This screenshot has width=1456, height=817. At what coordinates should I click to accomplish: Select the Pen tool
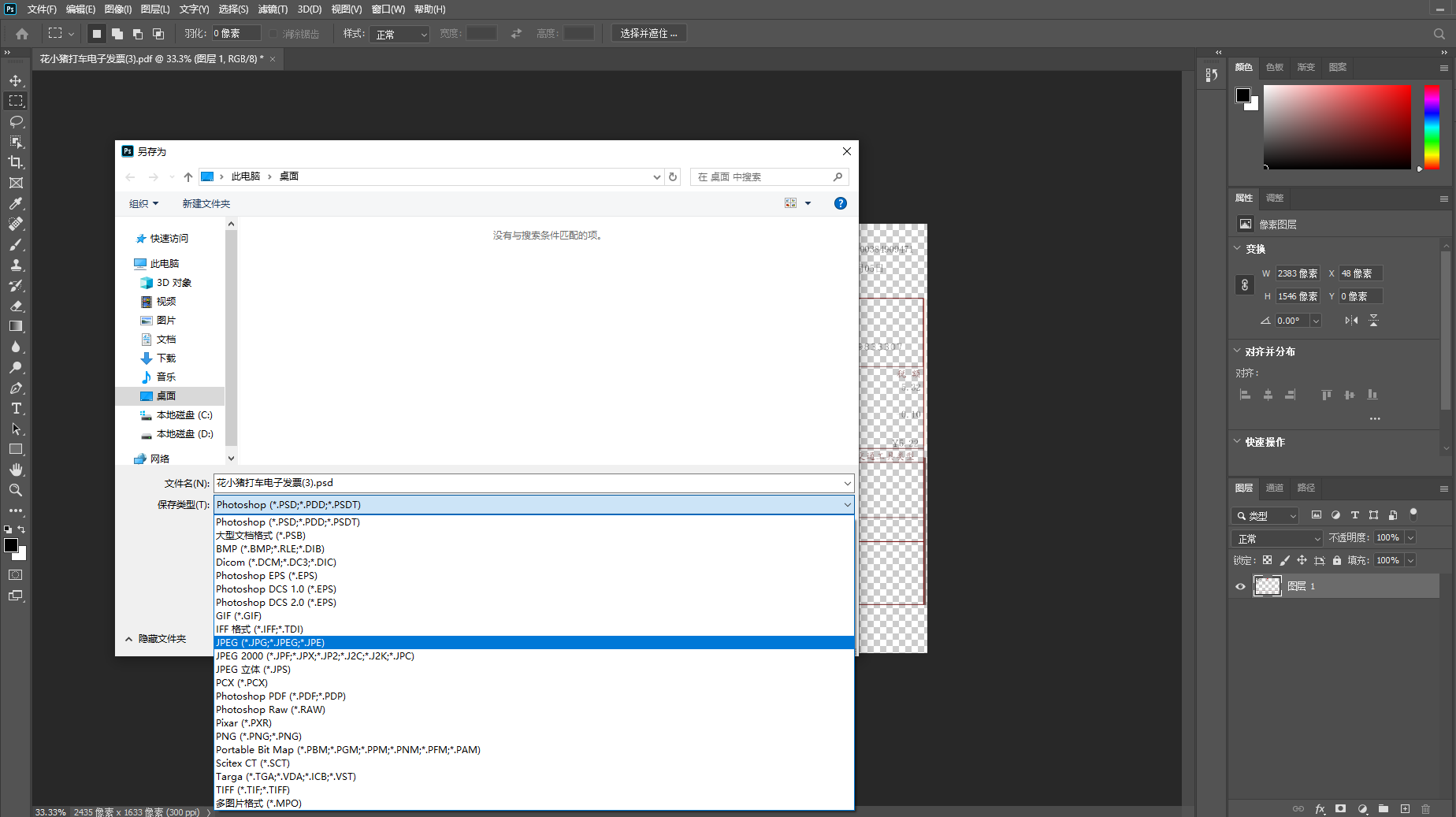tap(16, 388)
